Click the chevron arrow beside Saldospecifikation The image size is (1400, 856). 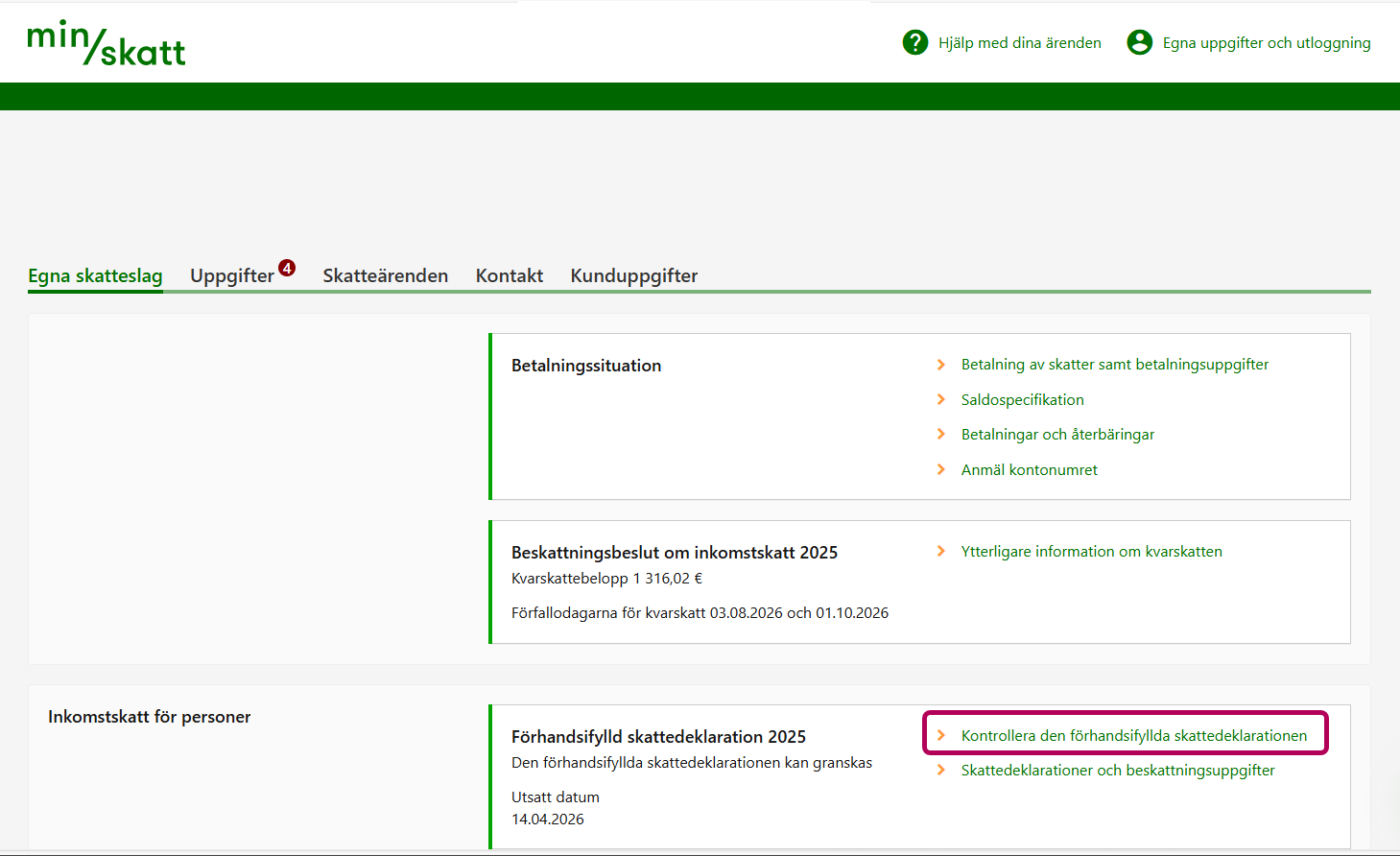pyautogui.click(x=941, y=399)
